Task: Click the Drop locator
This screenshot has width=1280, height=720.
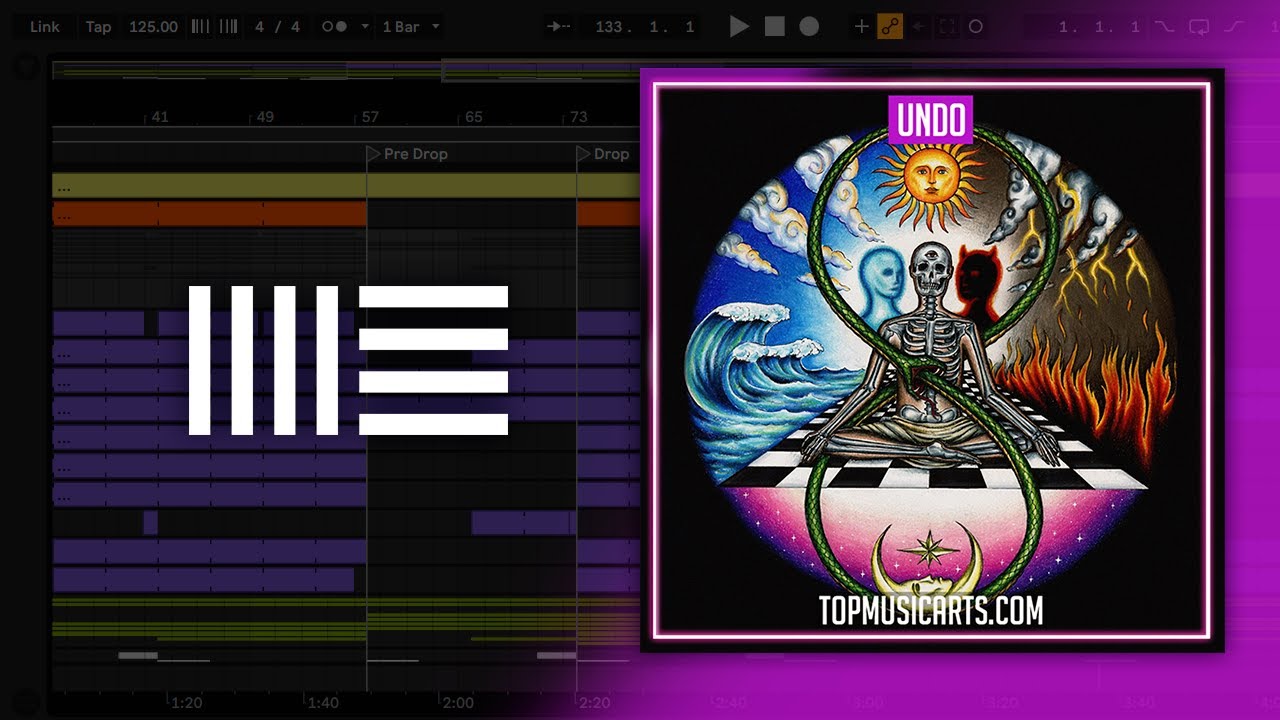Action: (603, 154)
